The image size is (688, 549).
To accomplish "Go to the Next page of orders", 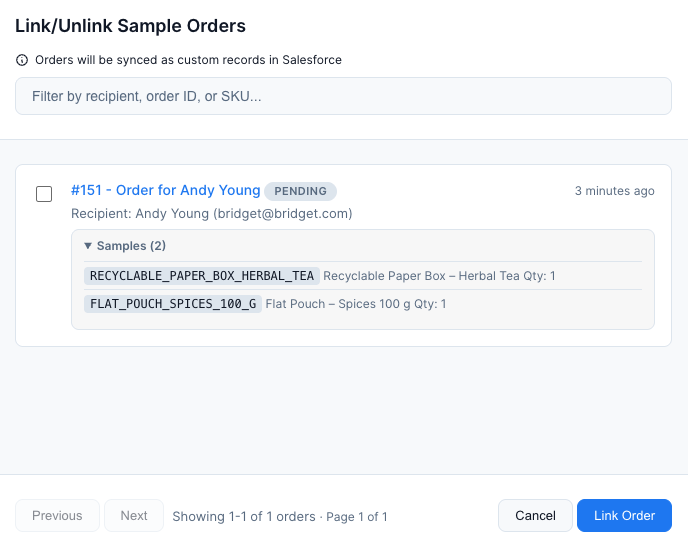I will coord(134,516).
